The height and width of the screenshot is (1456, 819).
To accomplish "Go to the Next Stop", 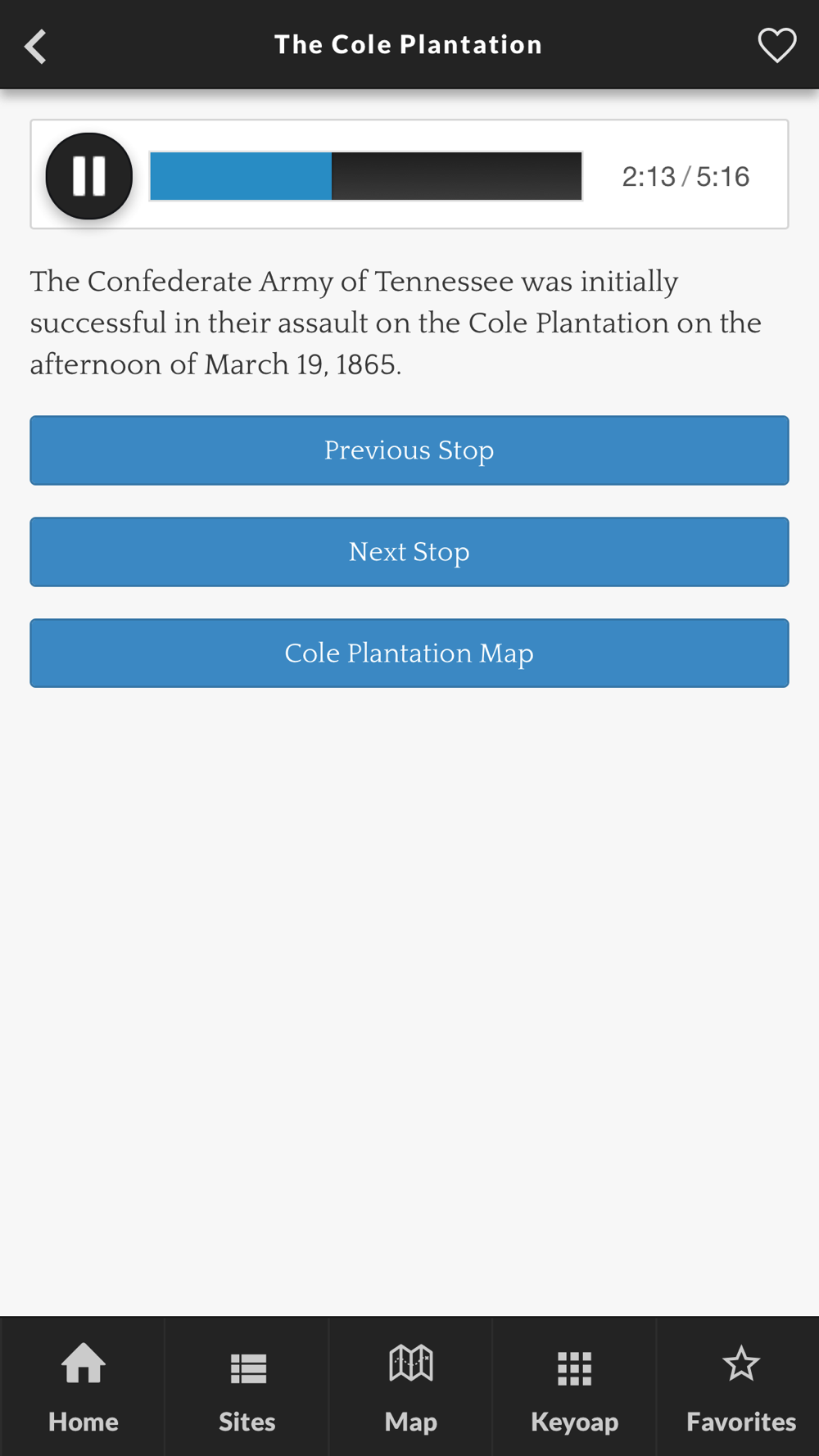I will [x=409, y=552].
